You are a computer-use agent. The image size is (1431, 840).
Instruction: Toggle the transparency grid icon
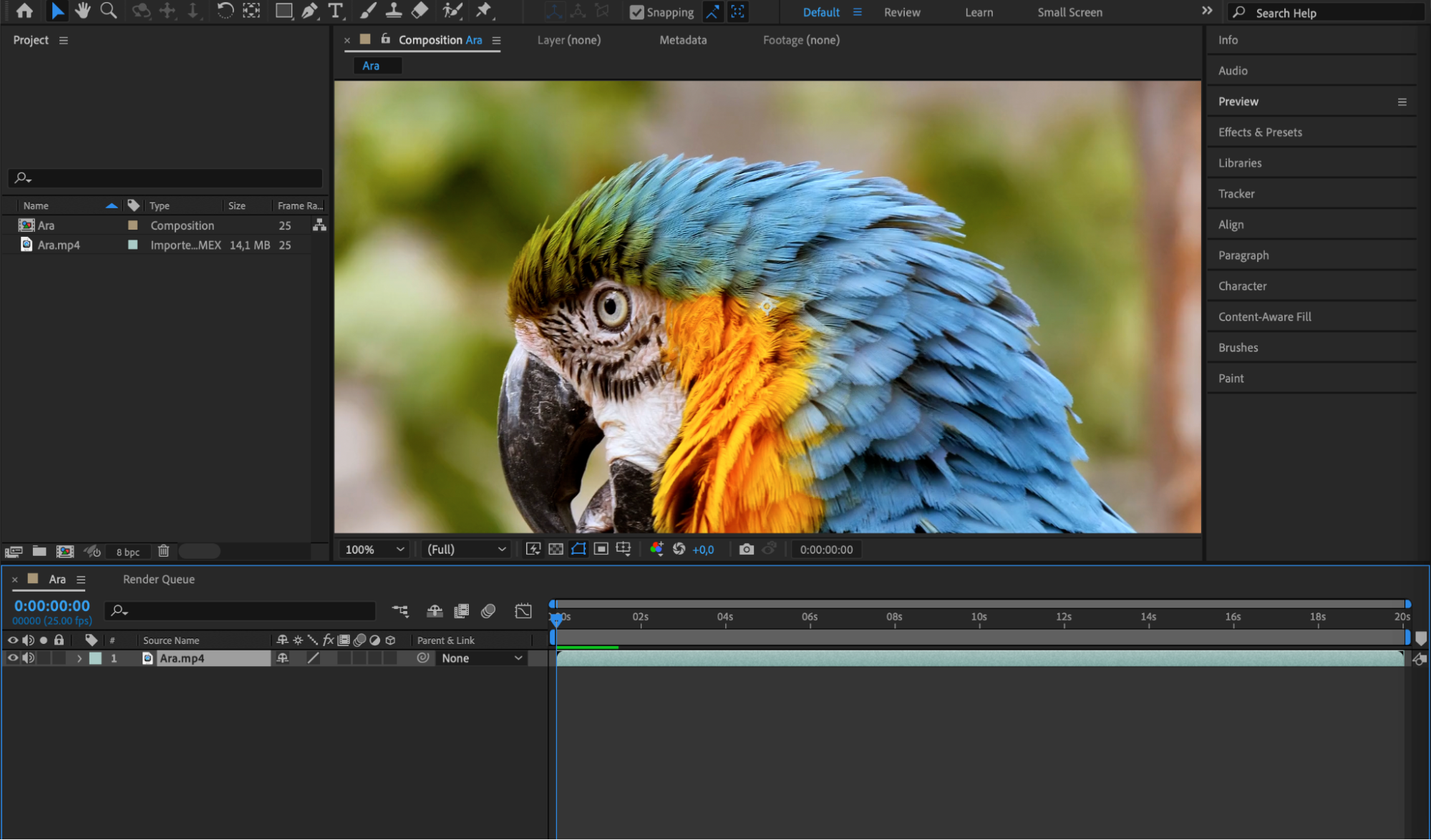coord(556,550)
